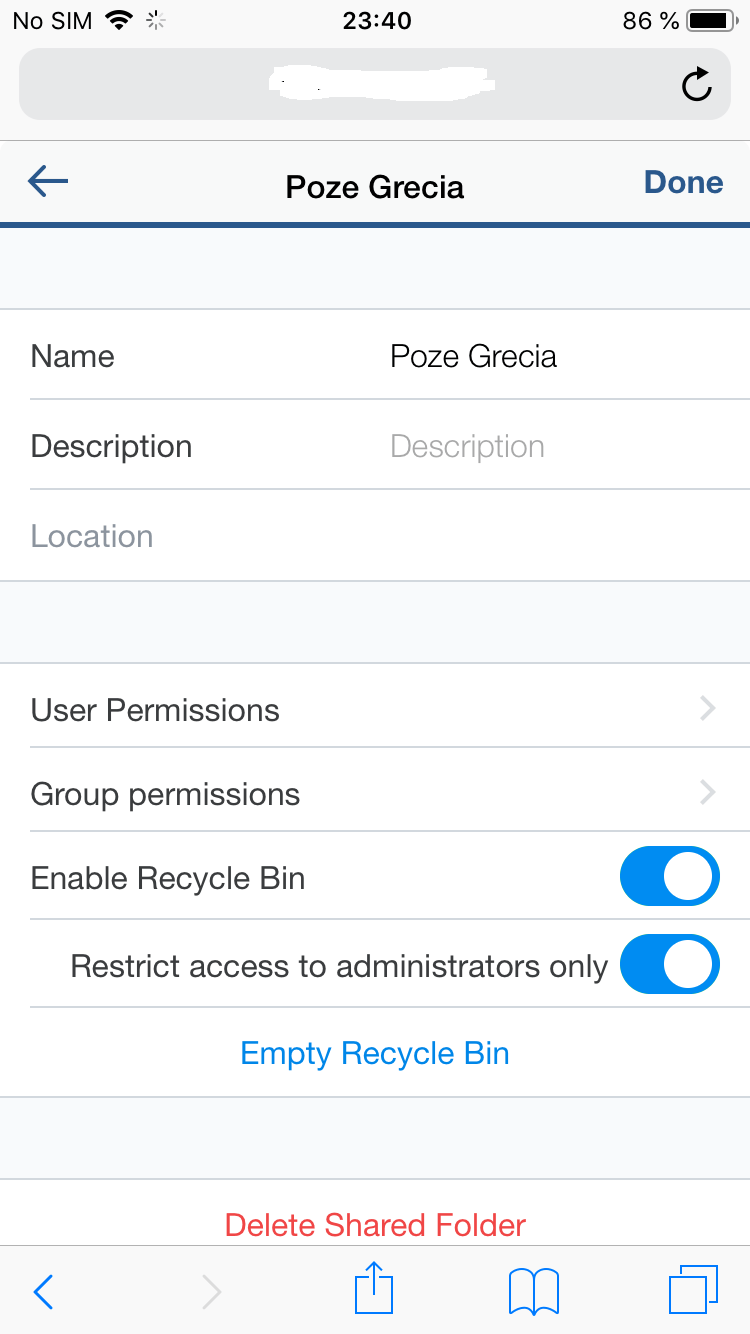Screen dimensions: 750x1334
Task: Tap the back arrow in header
Action: pos(48,181)
